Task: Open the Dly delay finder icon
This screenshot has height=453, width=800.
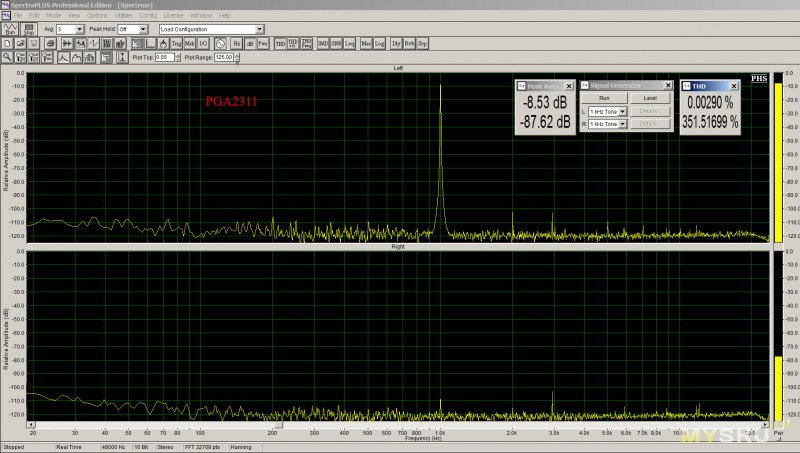Action: [396, 44]
